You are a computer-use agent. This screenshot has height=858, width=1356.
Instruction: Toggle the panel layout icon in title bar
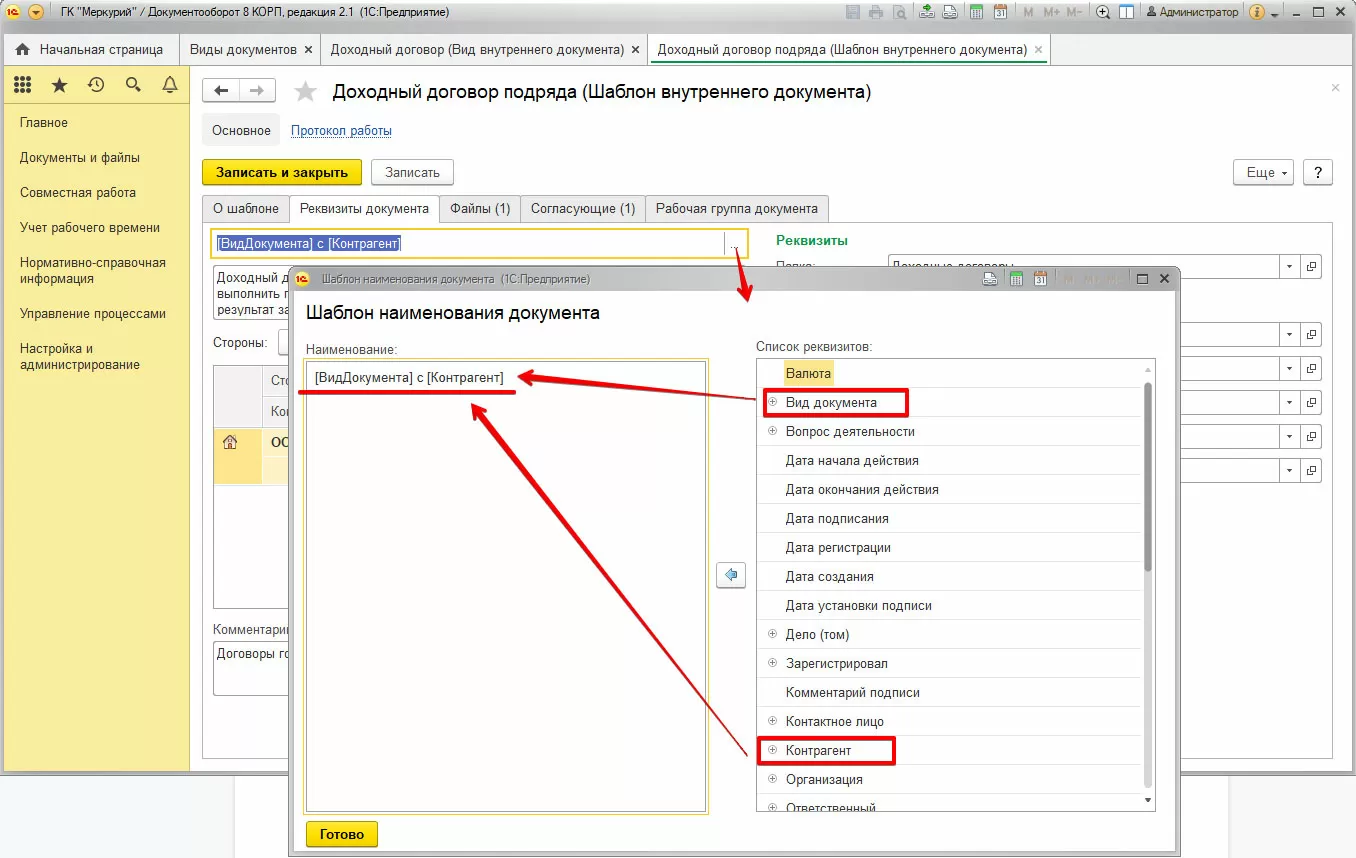pyautogui.click(x=1127, y=12)
